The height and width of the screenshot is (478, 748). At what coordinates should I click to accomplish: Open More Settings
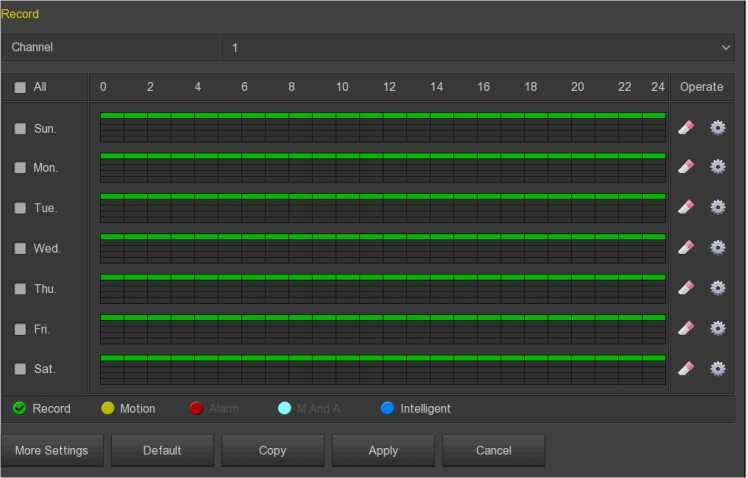pos(51,451)
